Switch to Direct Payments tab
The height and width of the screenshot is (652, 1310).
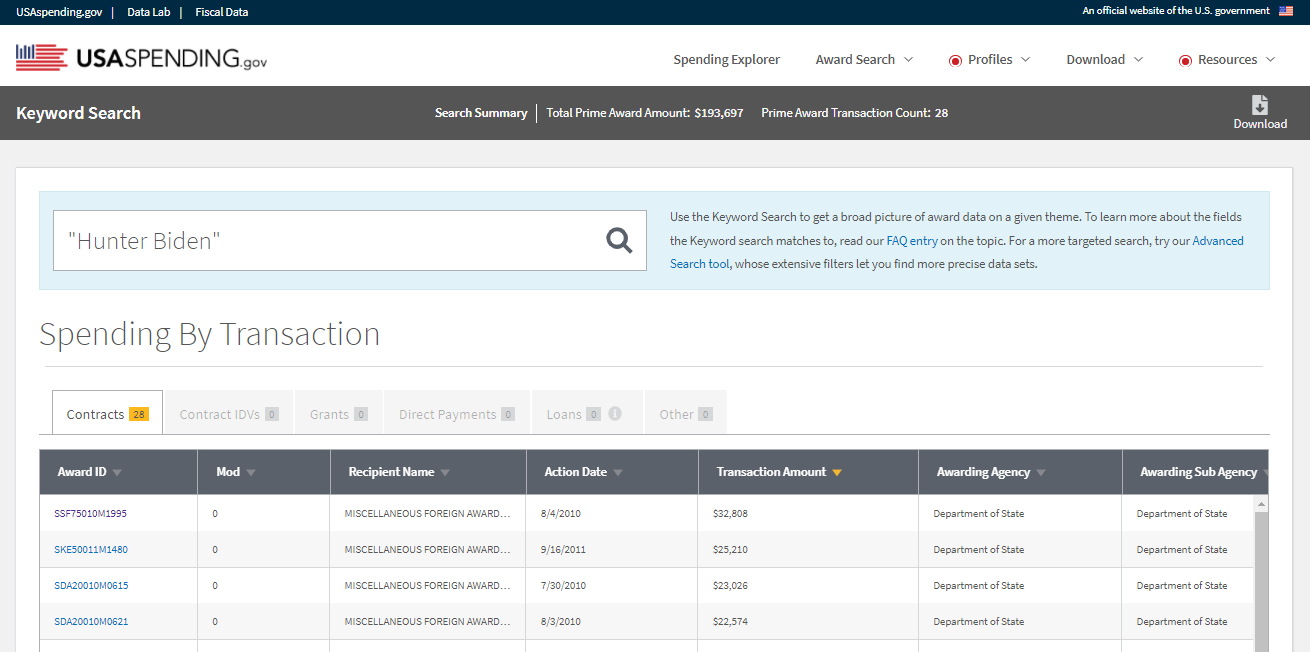click(x=457, y=414)
